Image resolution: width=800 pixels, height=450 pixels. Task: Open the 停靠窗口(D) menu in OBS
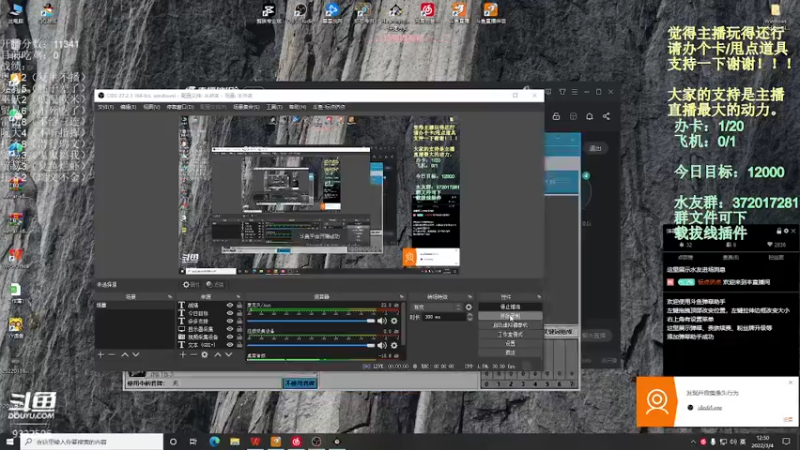[180, 107]
